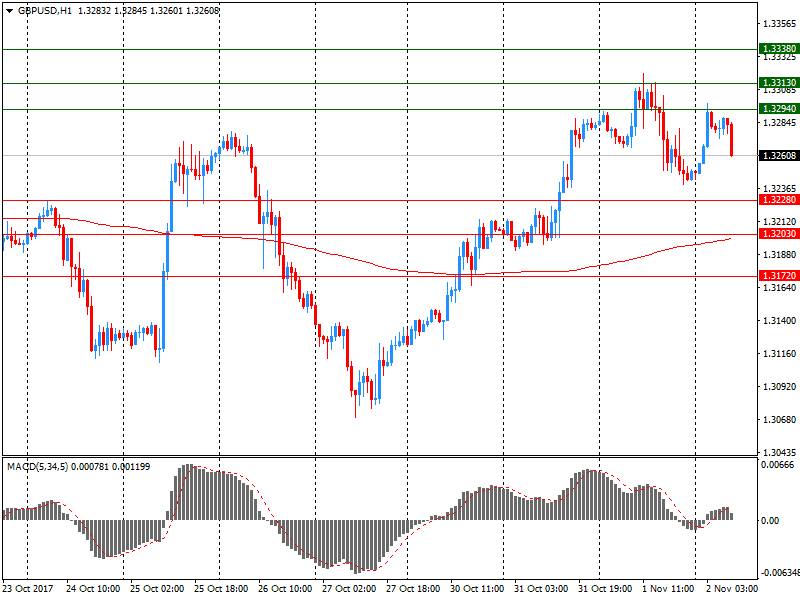The height and width of the screenshot is (600, 800).
Task: Select the red support level label 1.32280
Action: pyautogui.click(x=779, y=200)
